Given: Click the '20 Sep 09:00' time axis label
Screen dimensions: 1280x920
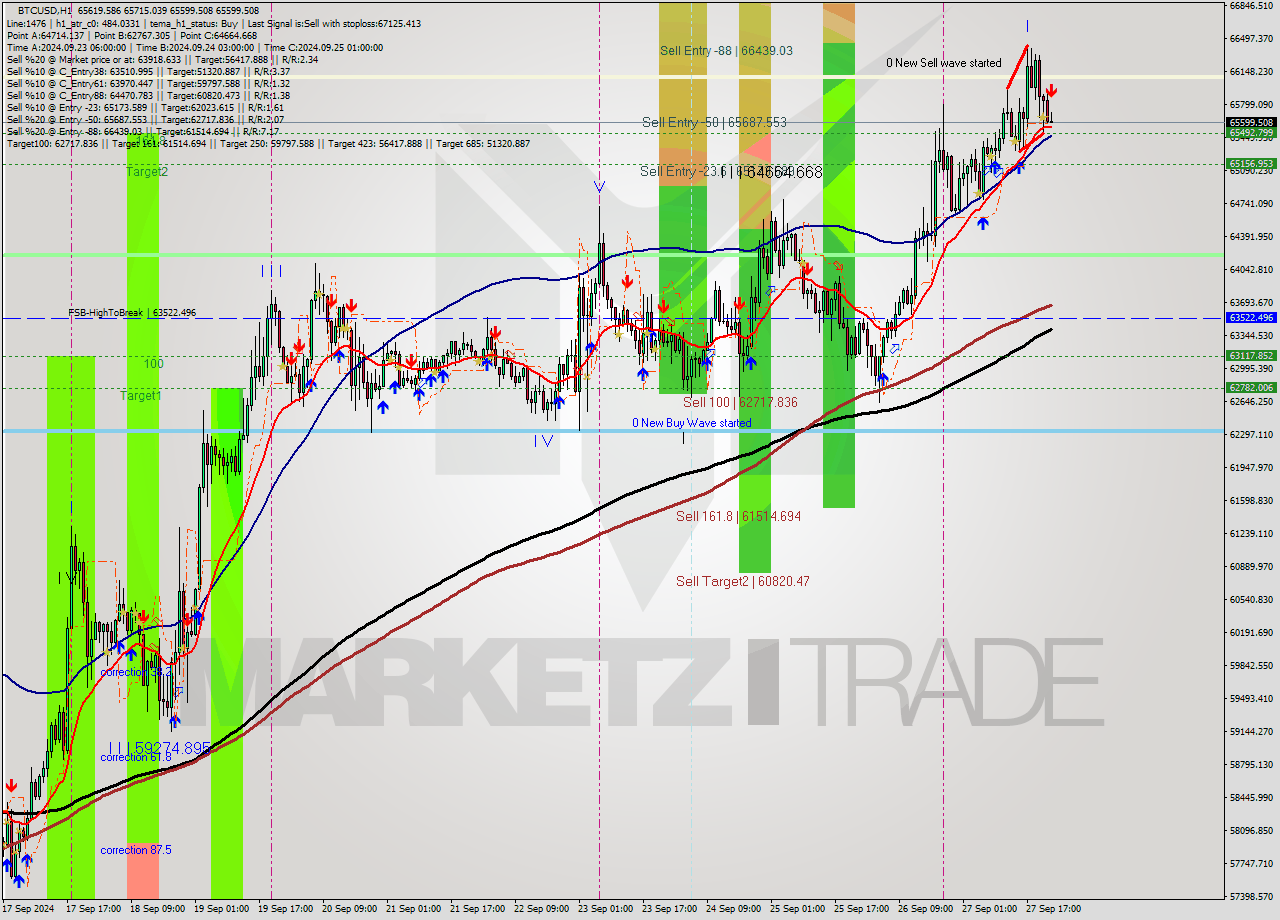Looking at the screenshot, I should (x=349, y=909).
